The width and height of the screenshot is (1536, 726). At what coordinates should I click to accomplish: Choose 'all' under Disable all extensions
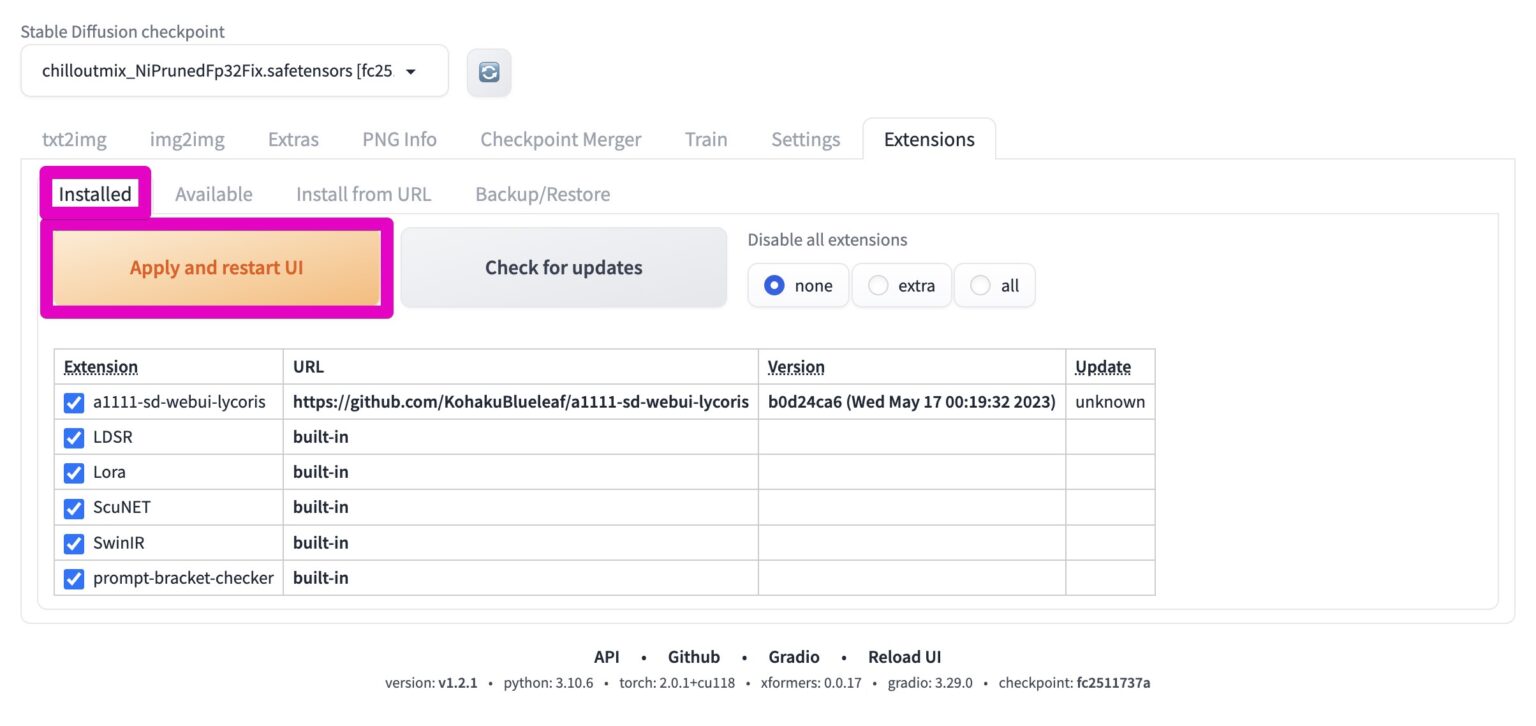[980, 285]
